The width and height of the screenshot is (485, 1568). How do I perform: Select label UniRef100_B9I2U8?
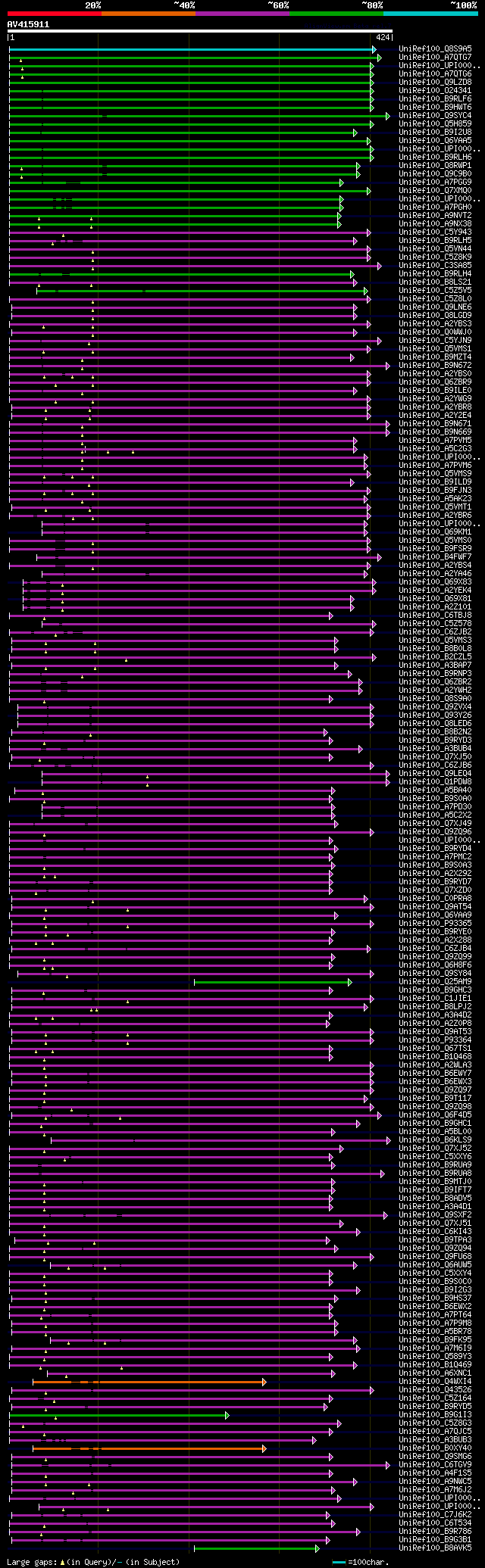(435, 132)
